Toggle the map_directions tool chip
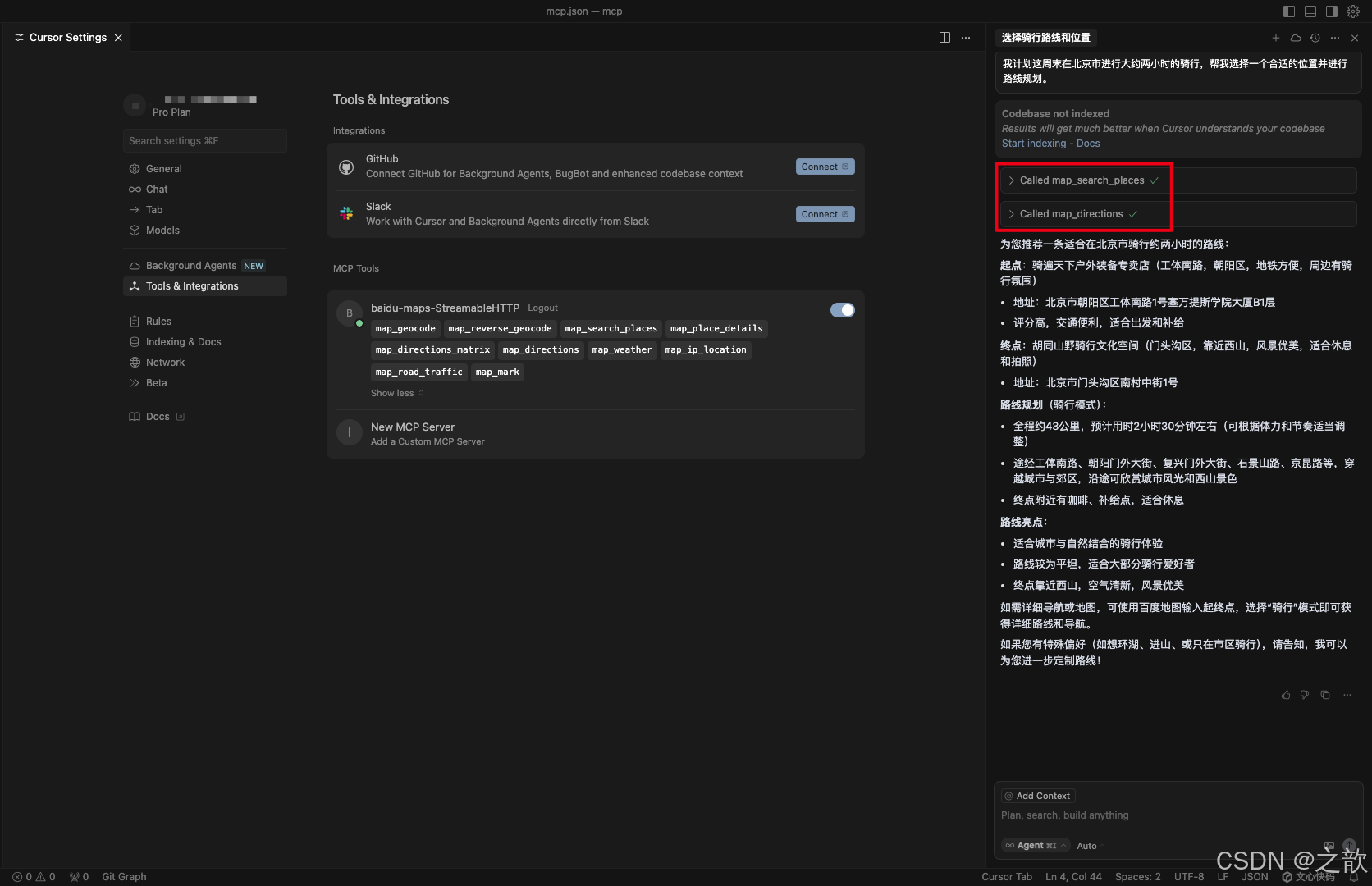 pos(541,350)
